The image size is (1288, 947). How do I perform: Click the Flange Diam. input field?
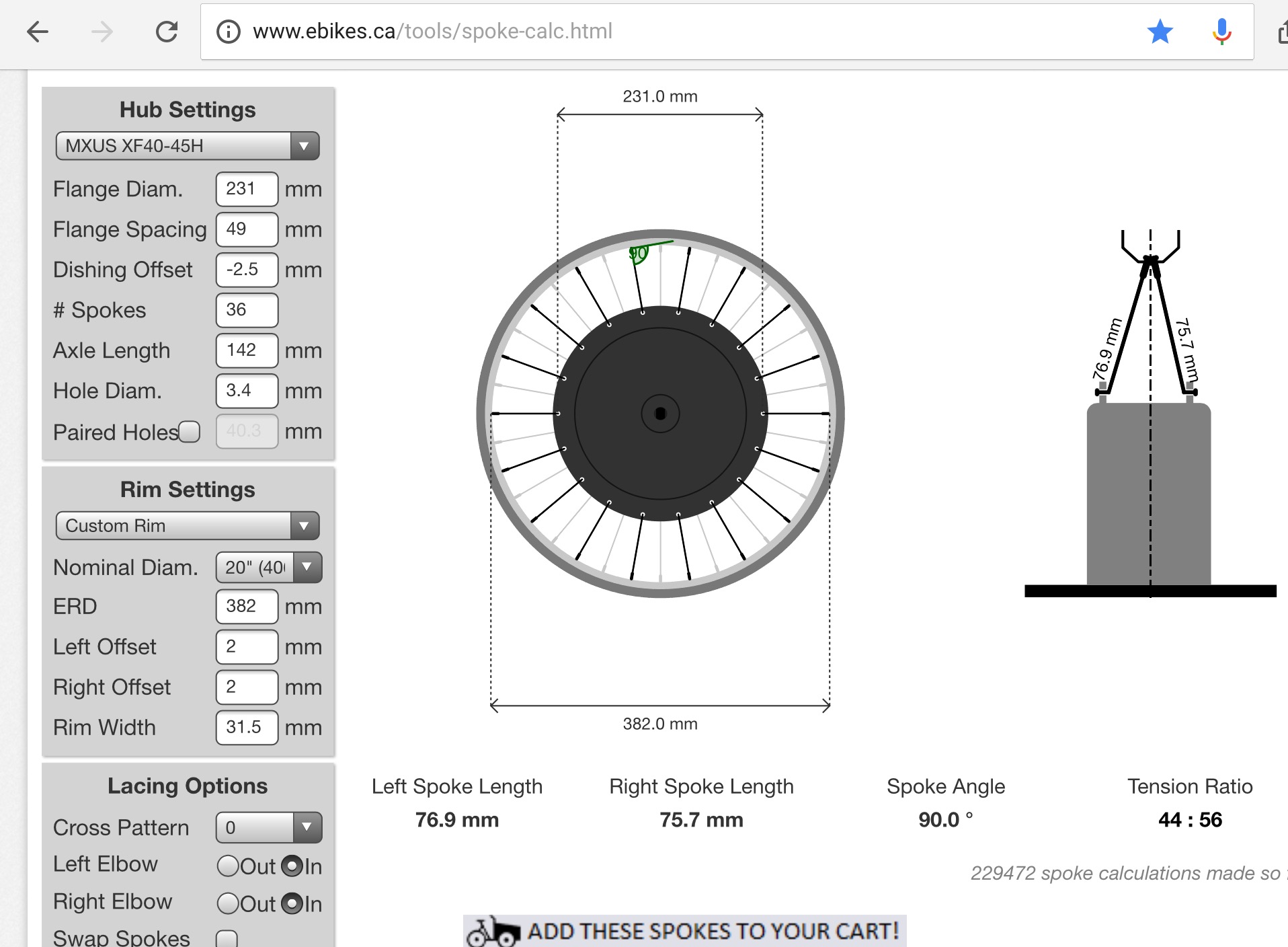[x=247, y=189]
